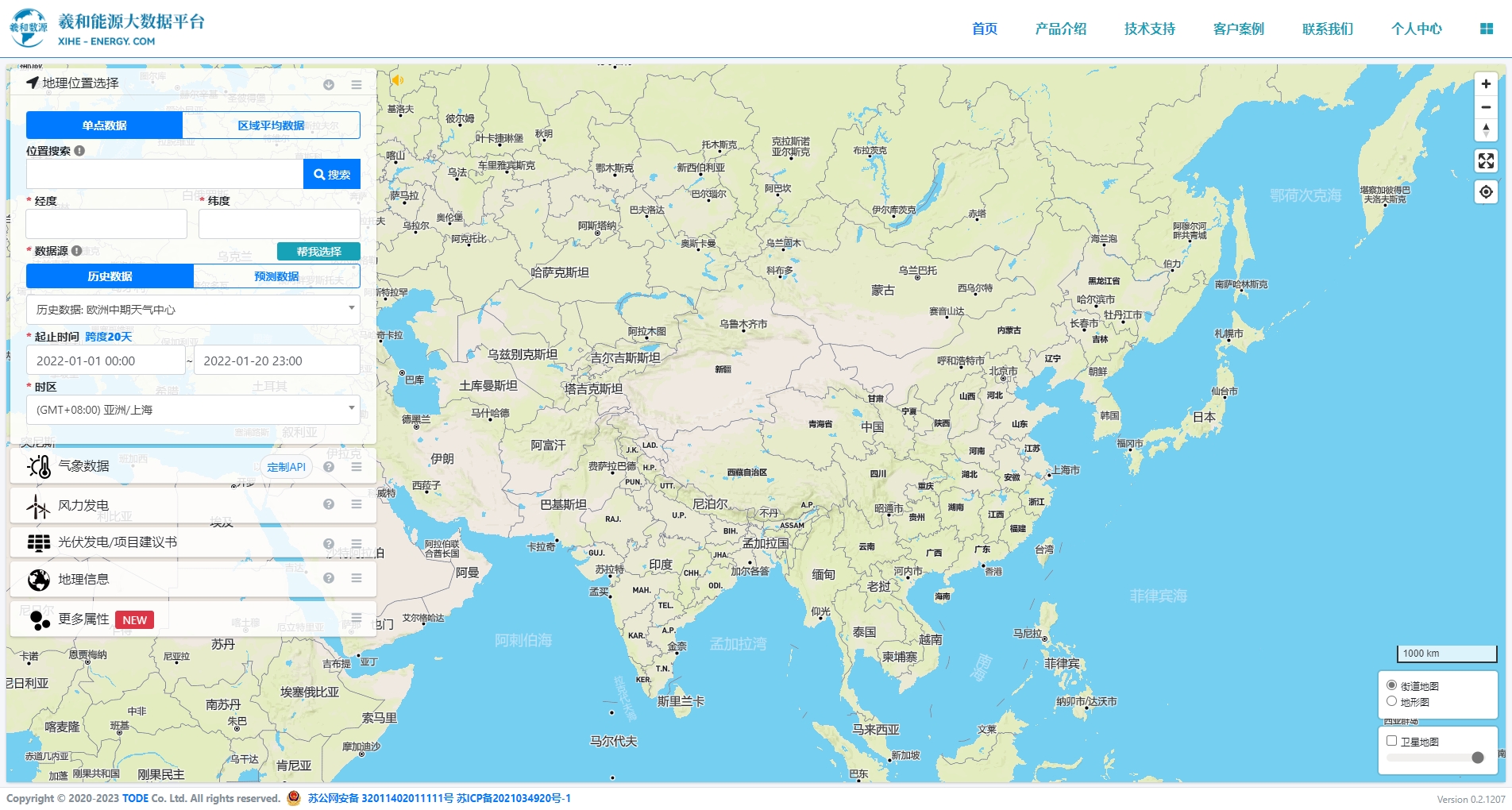Locate my current position on the map
1512x810 pixels.
coord(1486,192)
